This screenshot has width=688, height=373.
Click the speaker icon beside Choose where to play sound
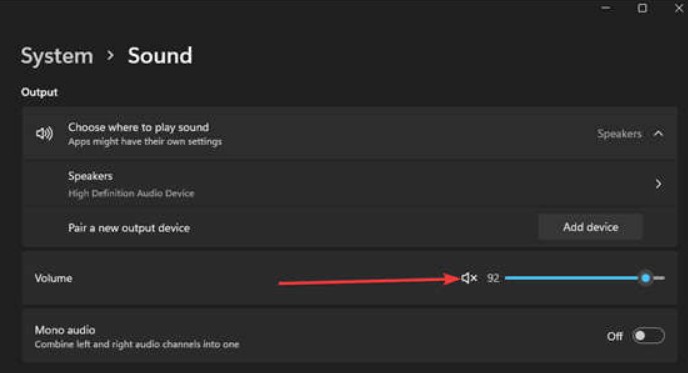44,133
